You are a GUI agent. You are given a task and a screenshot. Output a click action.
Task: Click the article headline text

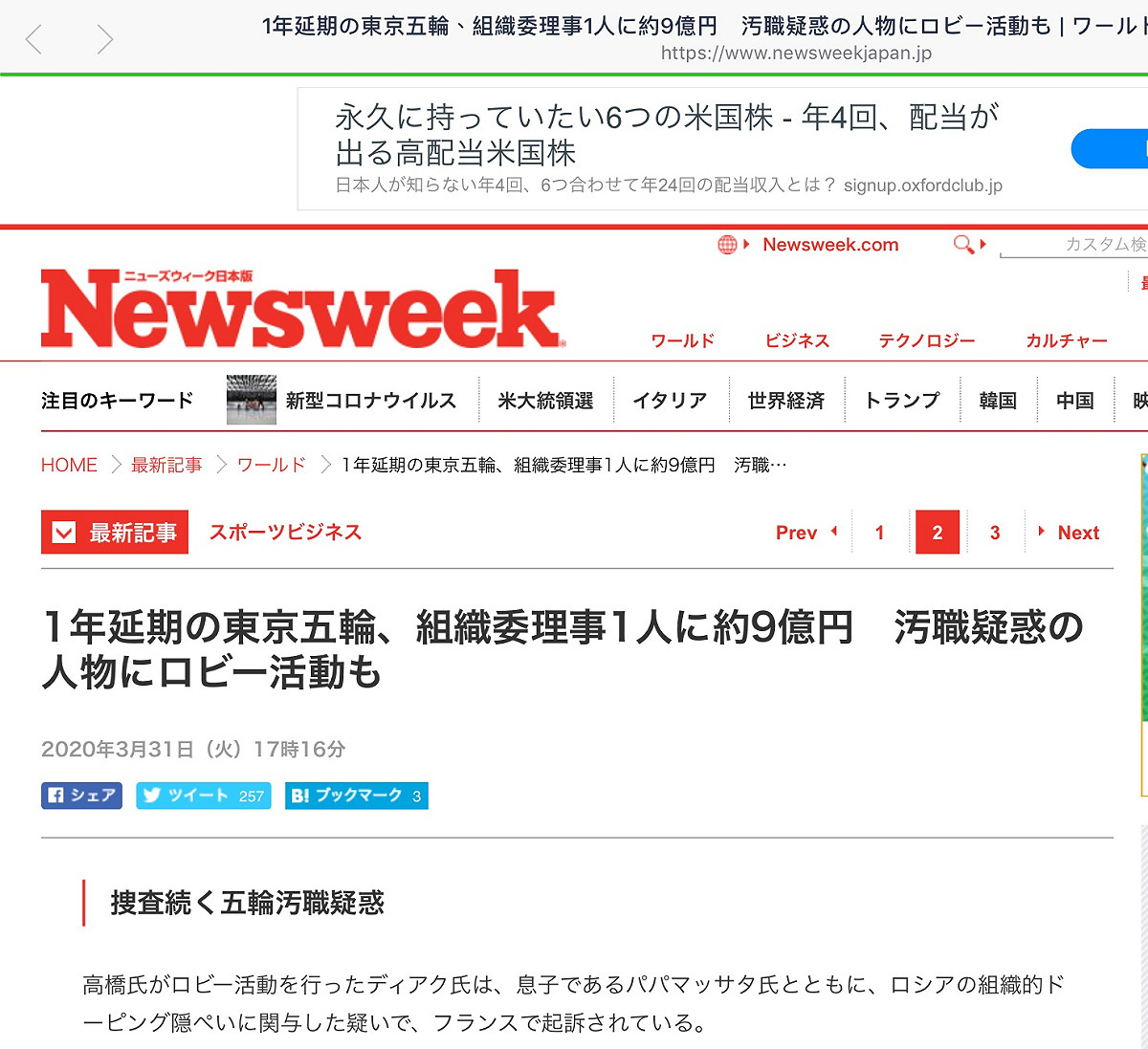pos(563,649)
